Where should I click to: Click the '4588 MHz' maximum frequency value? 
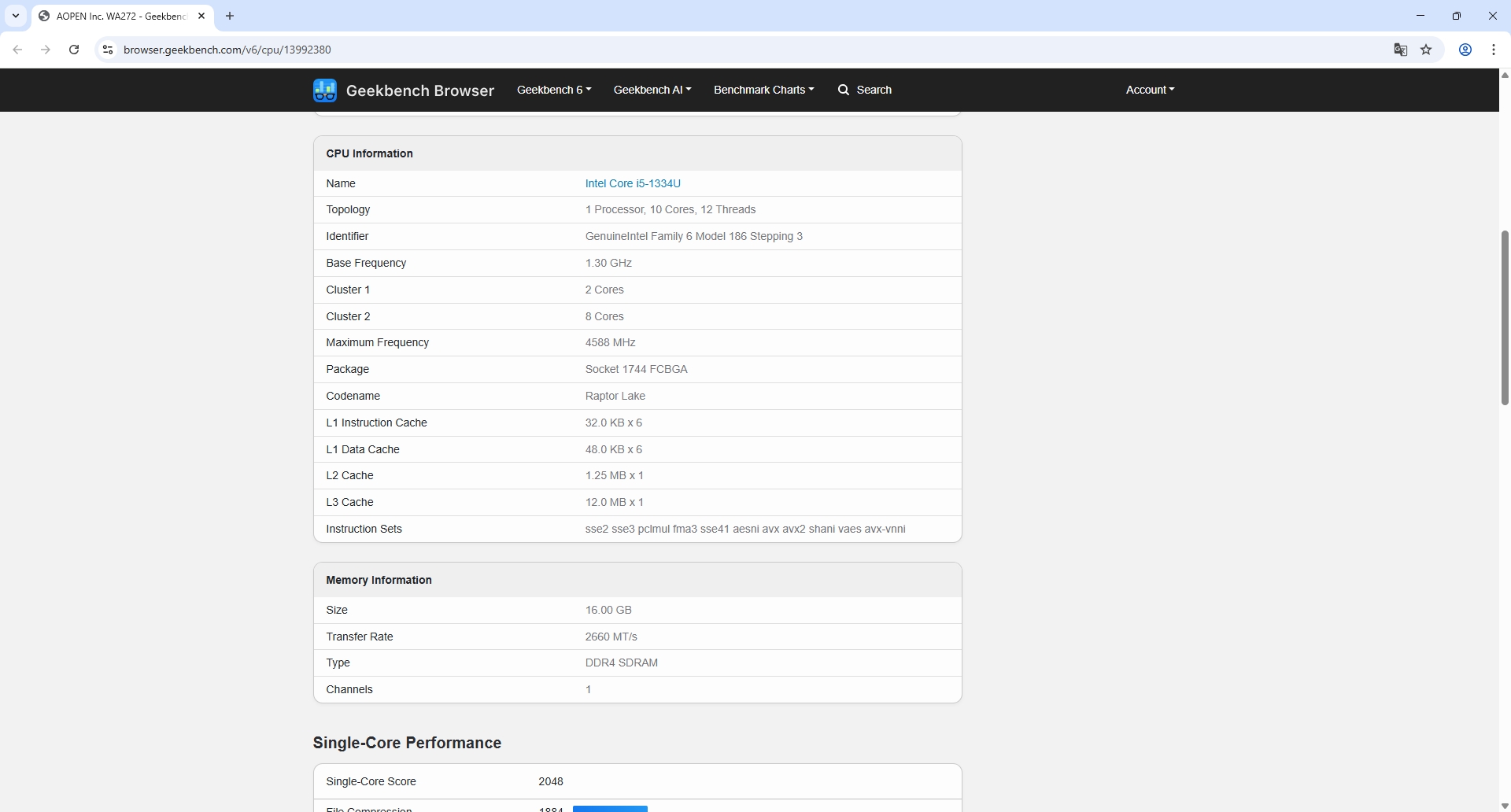click(x=611, y=342)
